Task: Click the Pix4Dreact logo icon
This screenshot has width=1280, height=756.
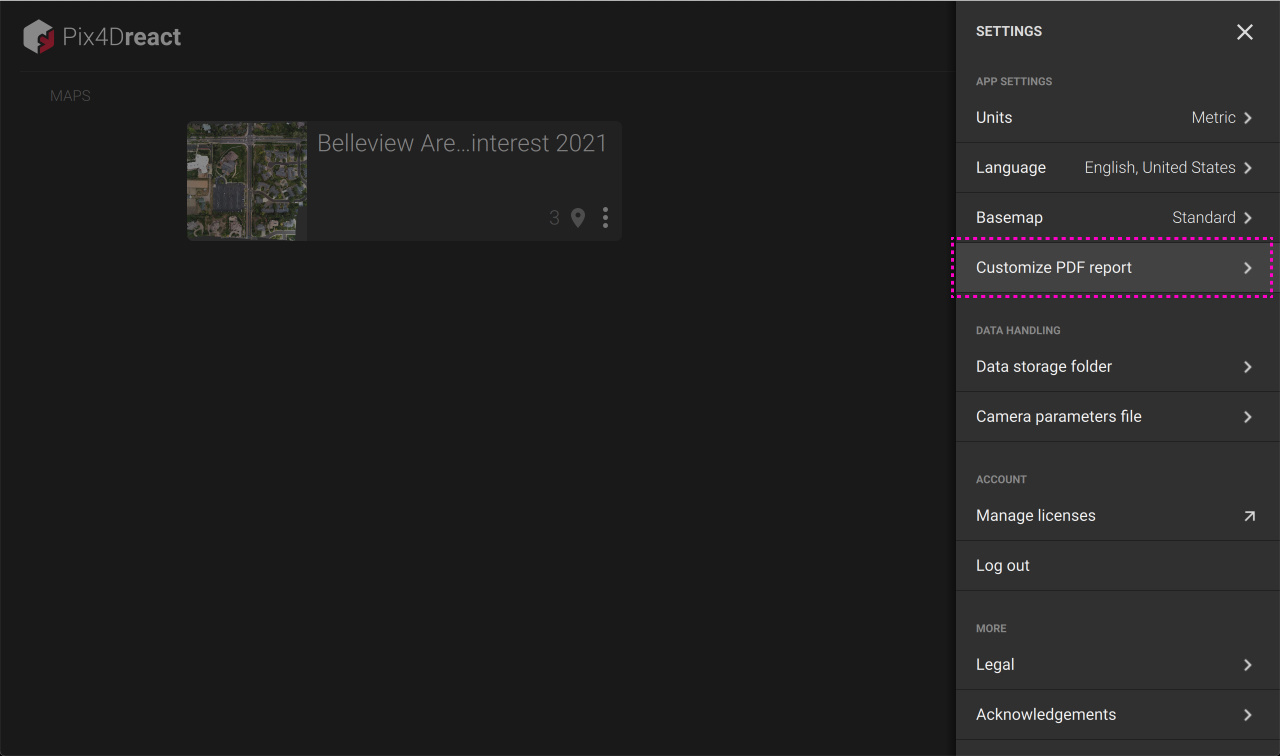Action: [39, 37]
